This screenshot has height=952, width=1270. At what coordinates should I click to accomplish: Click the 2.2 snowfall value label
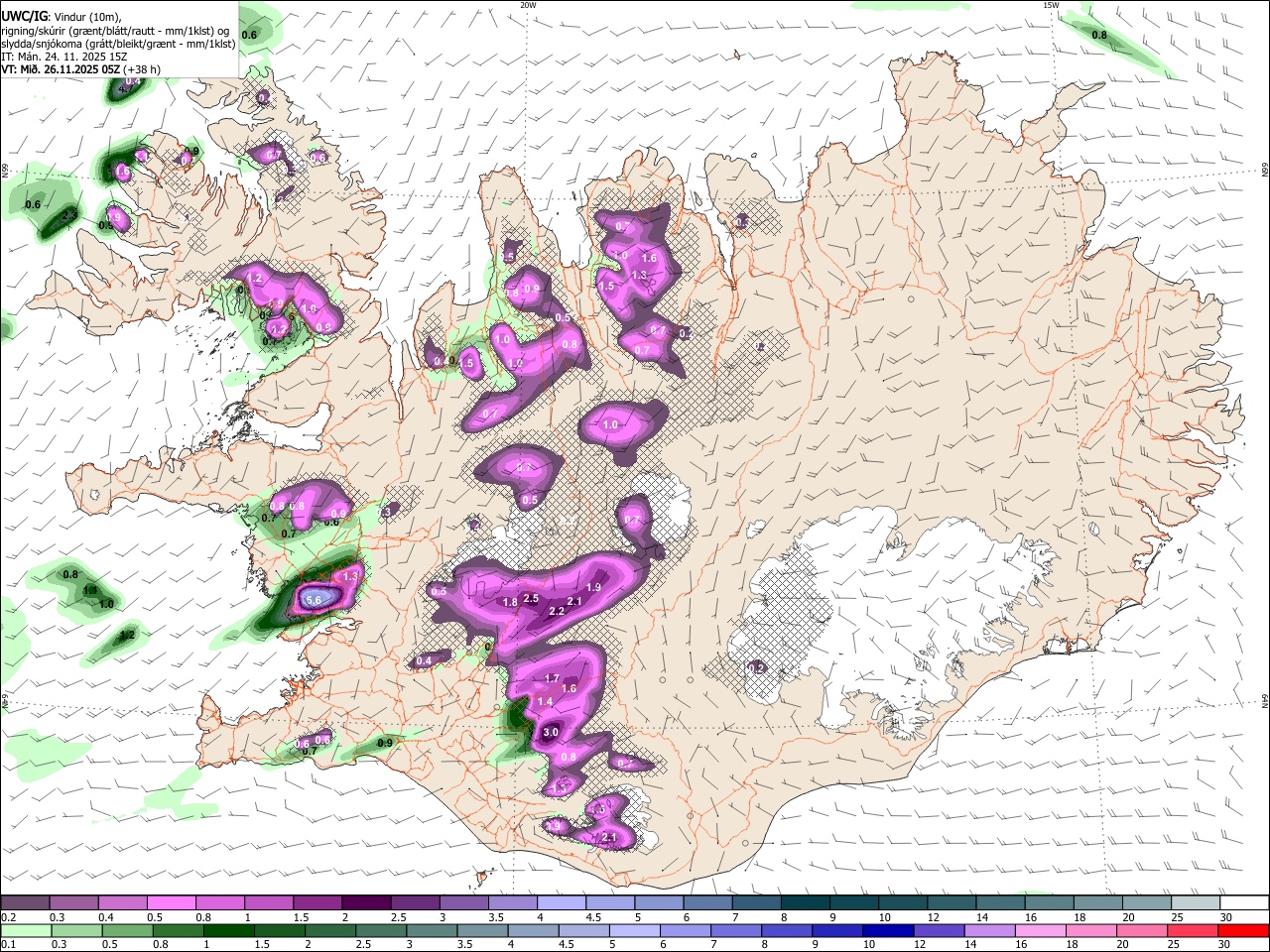[556, 611]
